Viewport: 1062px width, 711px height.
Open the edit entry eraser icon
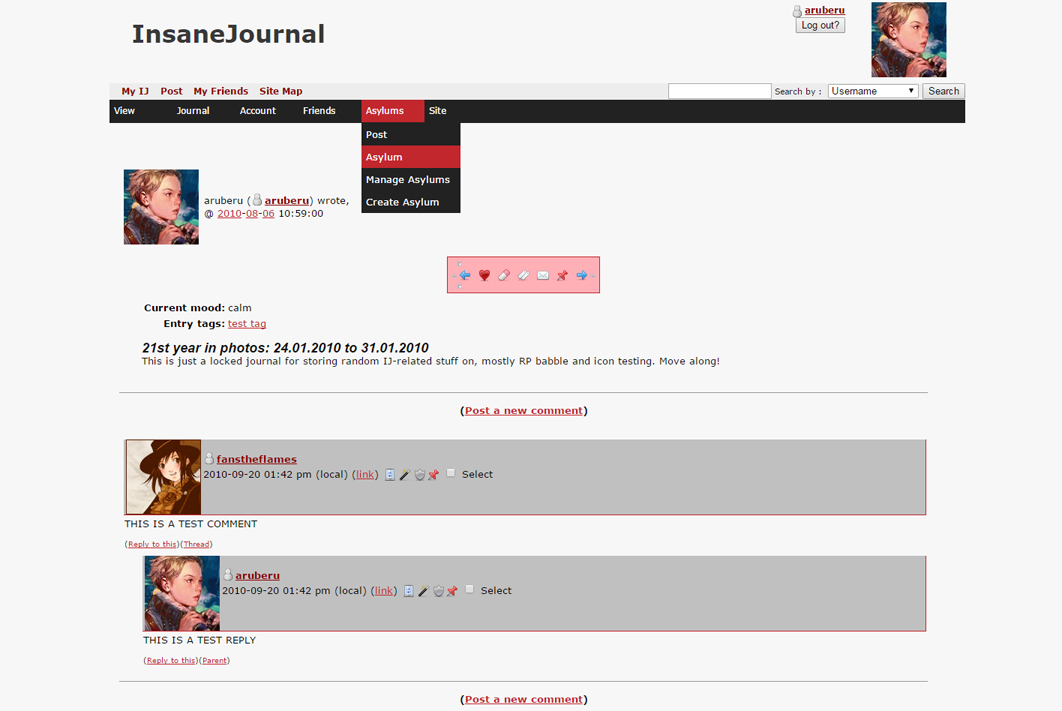point(504,275)
